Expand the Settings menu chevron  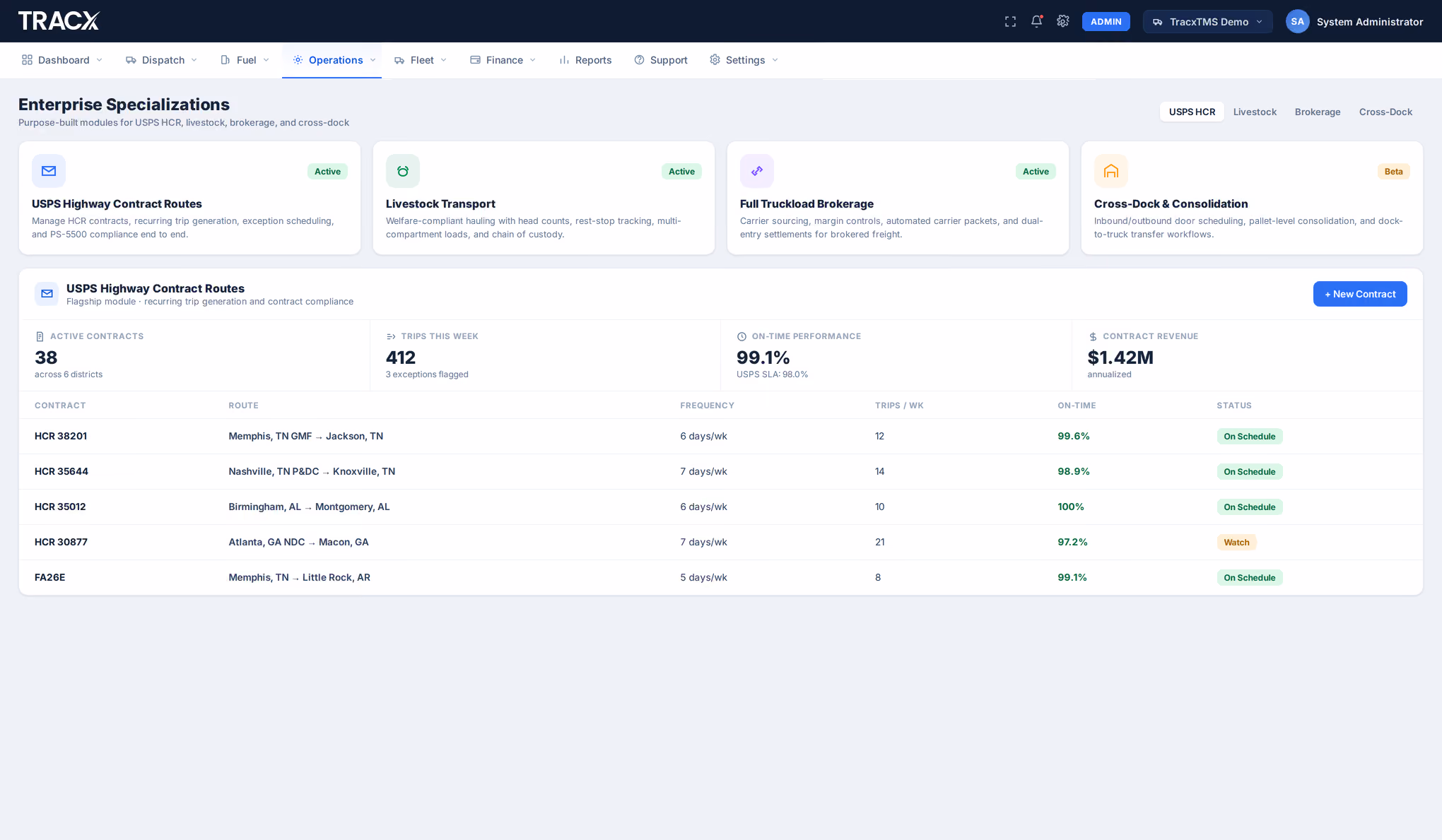pyautogui.click(x=775, y=60)
